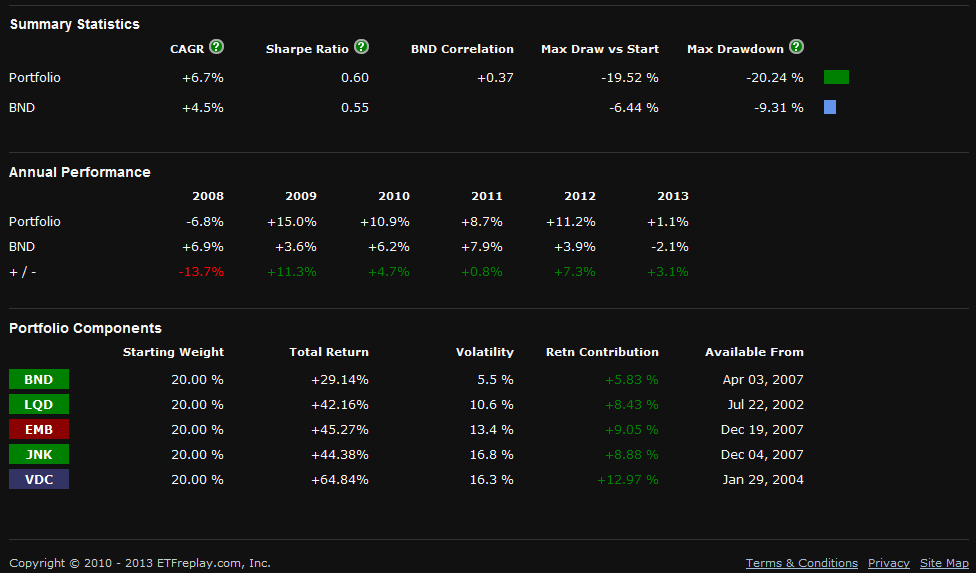Screen dimensions: 976x573
Task: Open the Max Drawdown help icon
Action: [796, 47]
